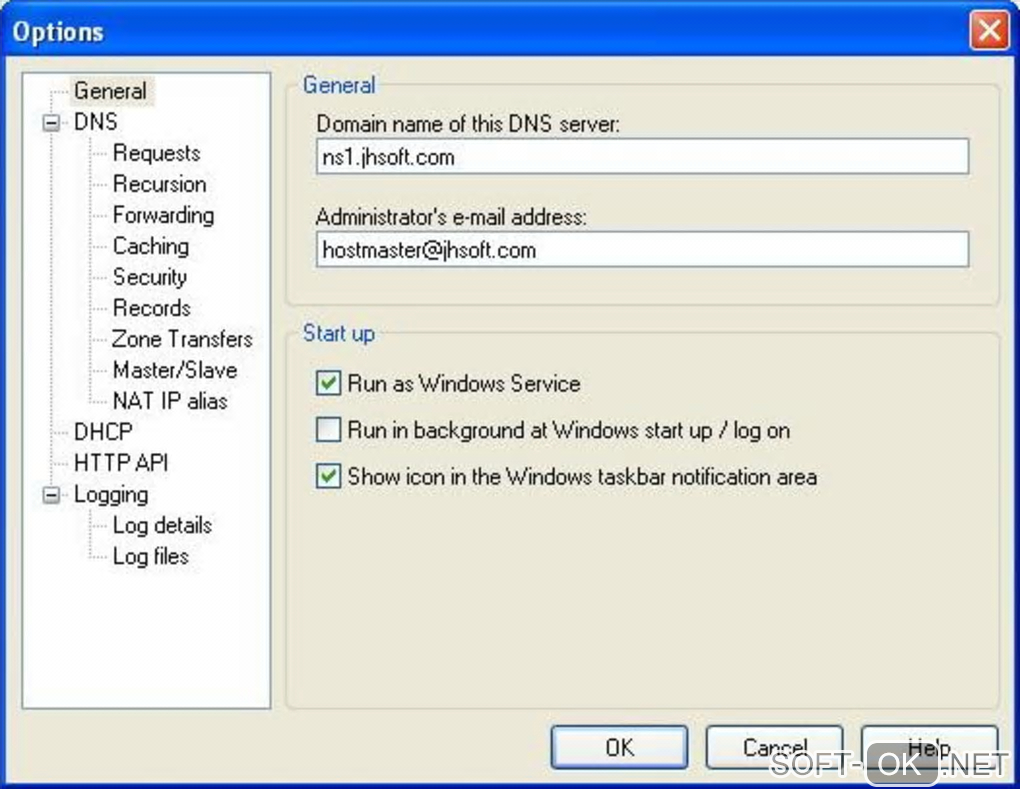
Task: Close the Options dialog window
Action: [x=988, y=31]
